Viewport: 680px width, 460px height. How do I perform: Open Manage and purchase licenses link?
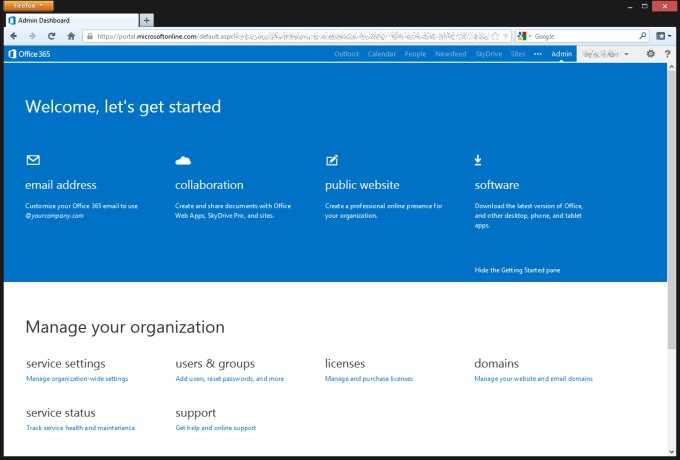click(x=369, y=378)
